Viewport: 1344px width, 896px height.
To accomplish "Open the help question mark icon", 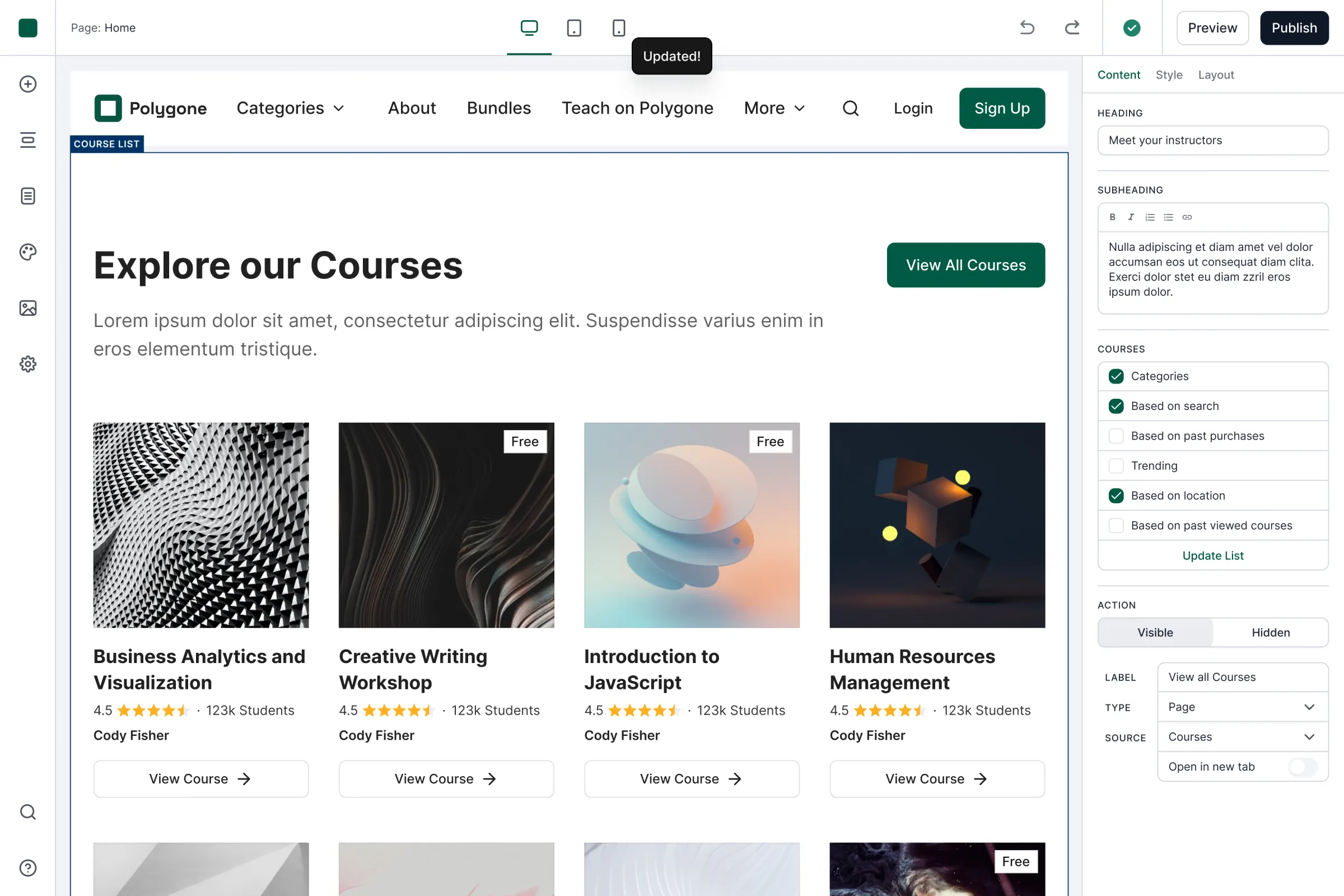I will coord(27,868).
